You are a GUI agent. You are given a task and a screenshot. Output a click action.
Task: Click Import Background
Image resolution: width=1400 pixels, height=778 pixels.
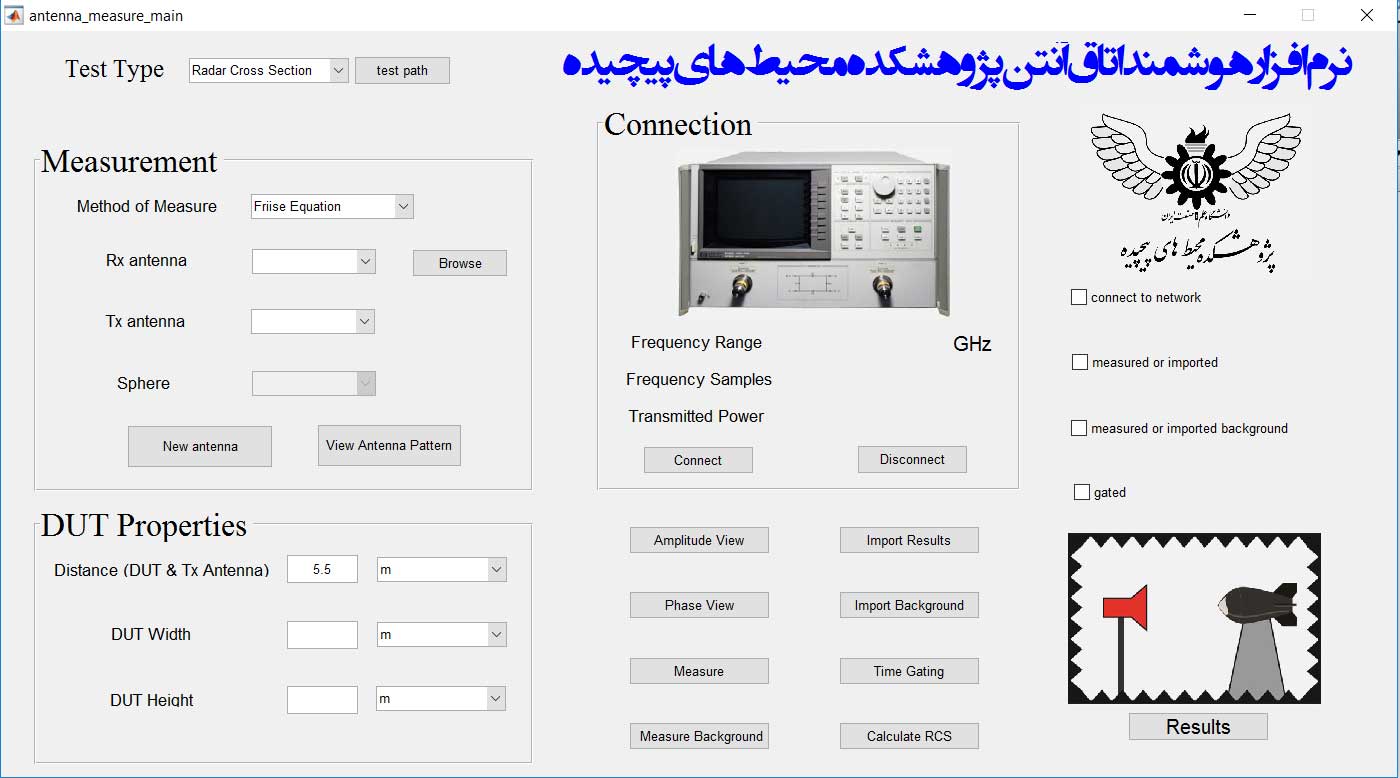click(x=909, y=605)
